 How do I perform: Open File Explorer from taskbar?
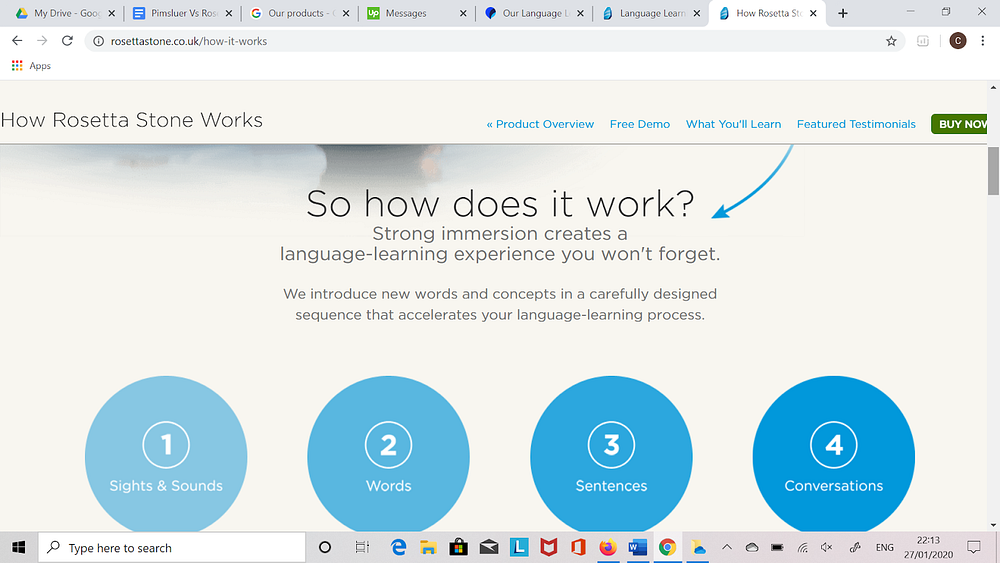click(428, 547)
